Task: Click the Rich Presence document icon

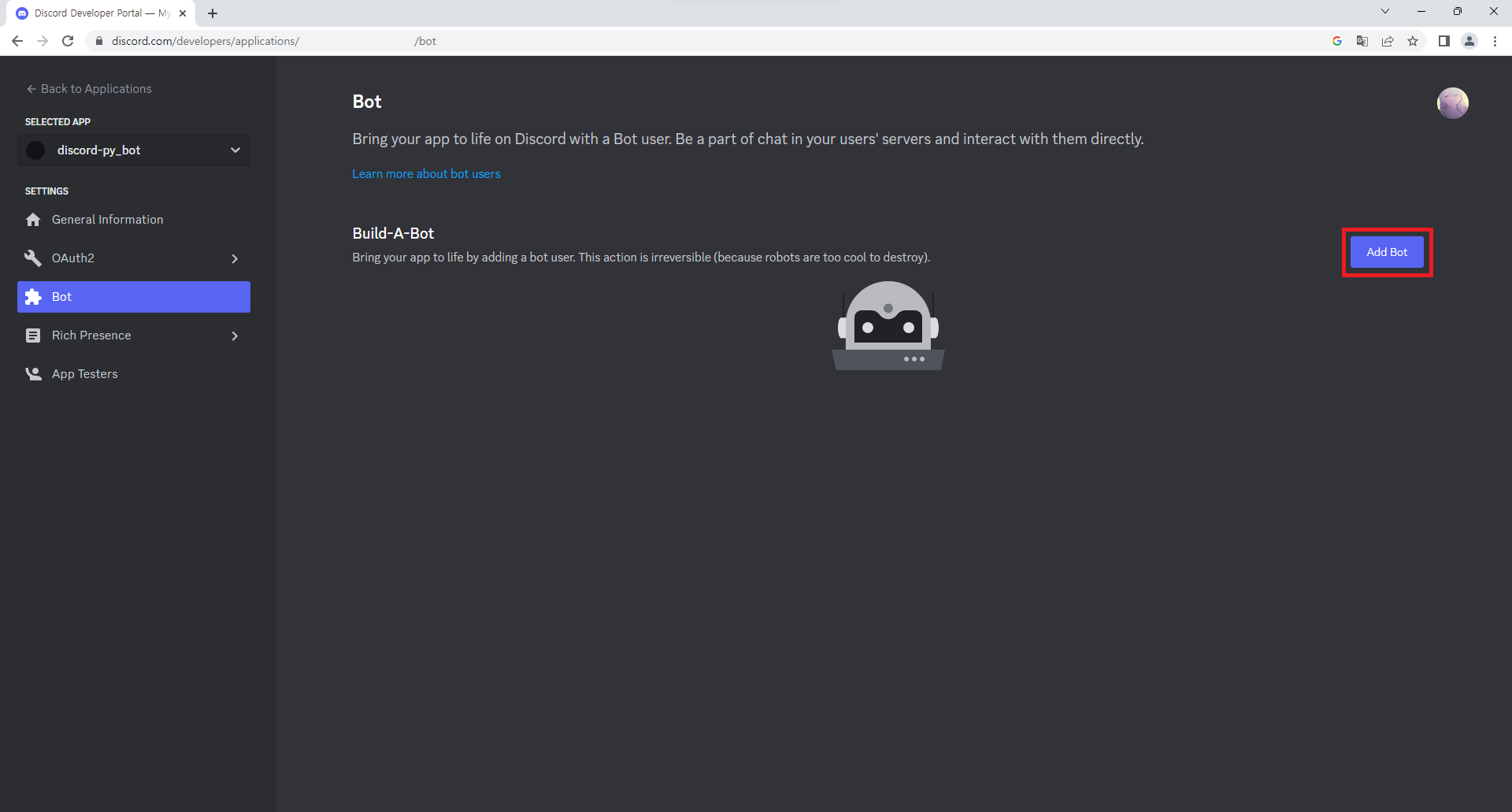Action: click(x=33, y=336)
